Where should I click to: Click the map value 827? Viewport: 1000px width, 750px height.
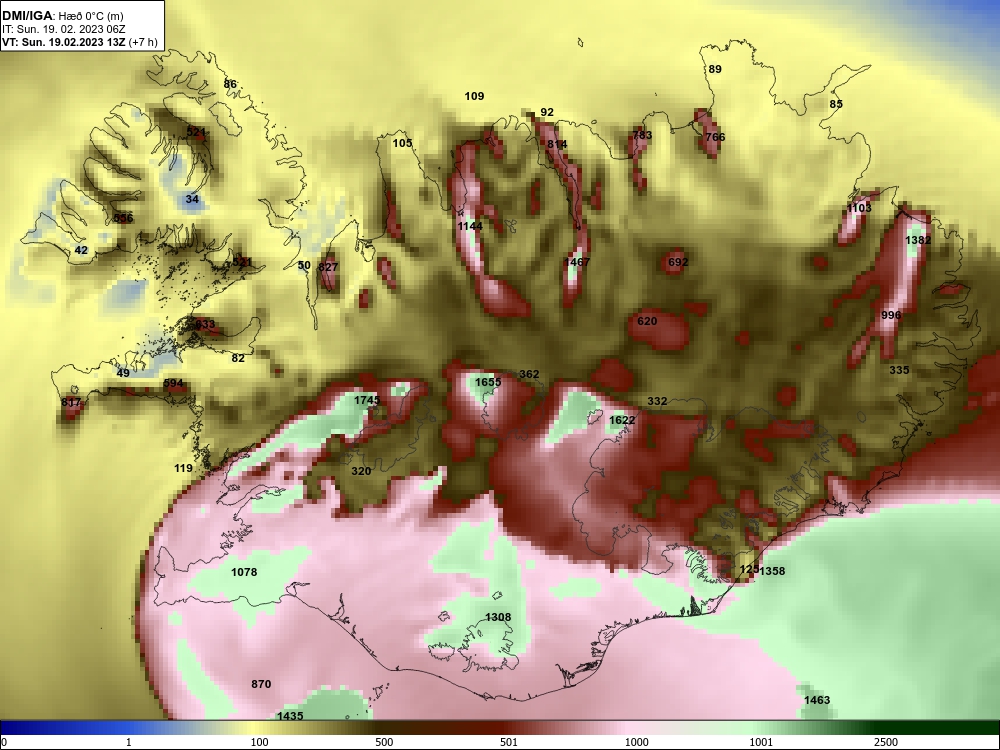click(328, 267)
